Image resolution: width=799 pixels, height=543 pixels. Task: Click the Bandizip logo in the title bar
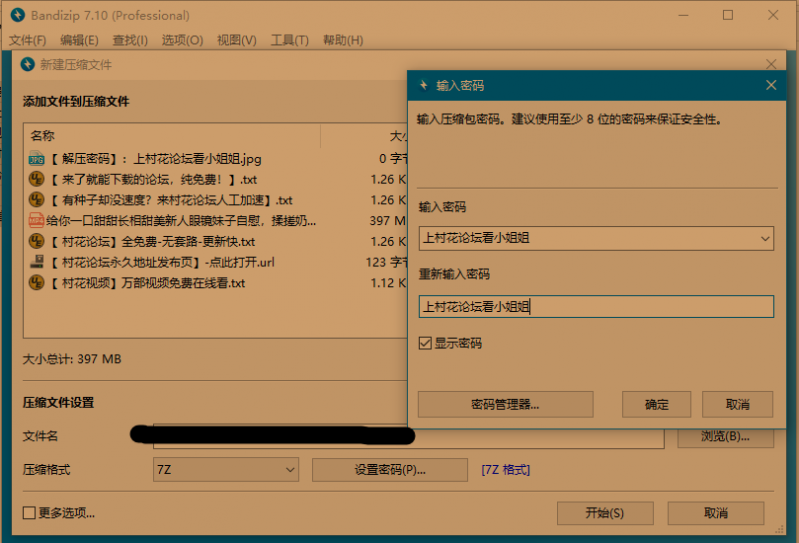(x=16, y=15)
